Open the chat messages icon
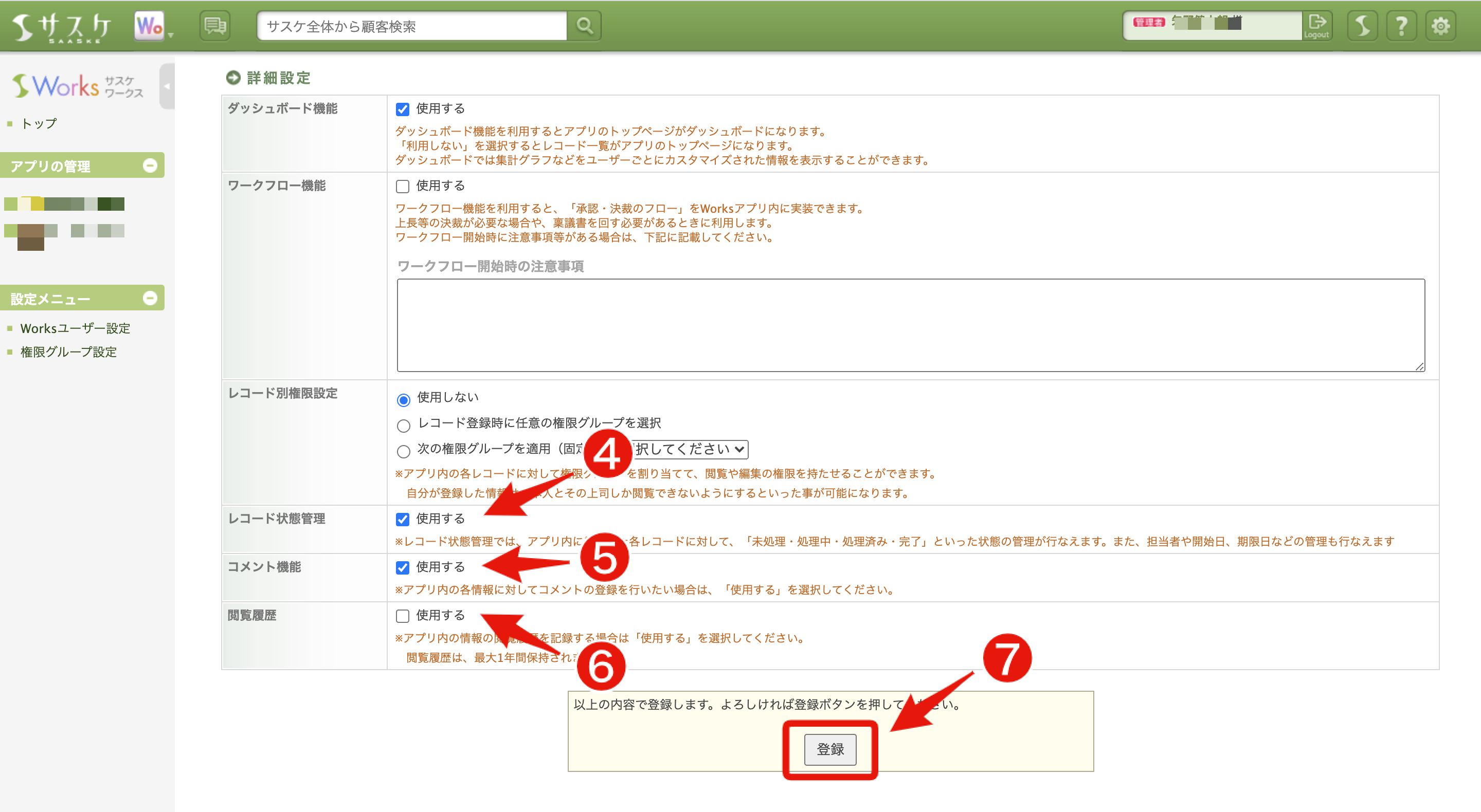The width and height of the screenshot is (1481, 812). point(215,26)
